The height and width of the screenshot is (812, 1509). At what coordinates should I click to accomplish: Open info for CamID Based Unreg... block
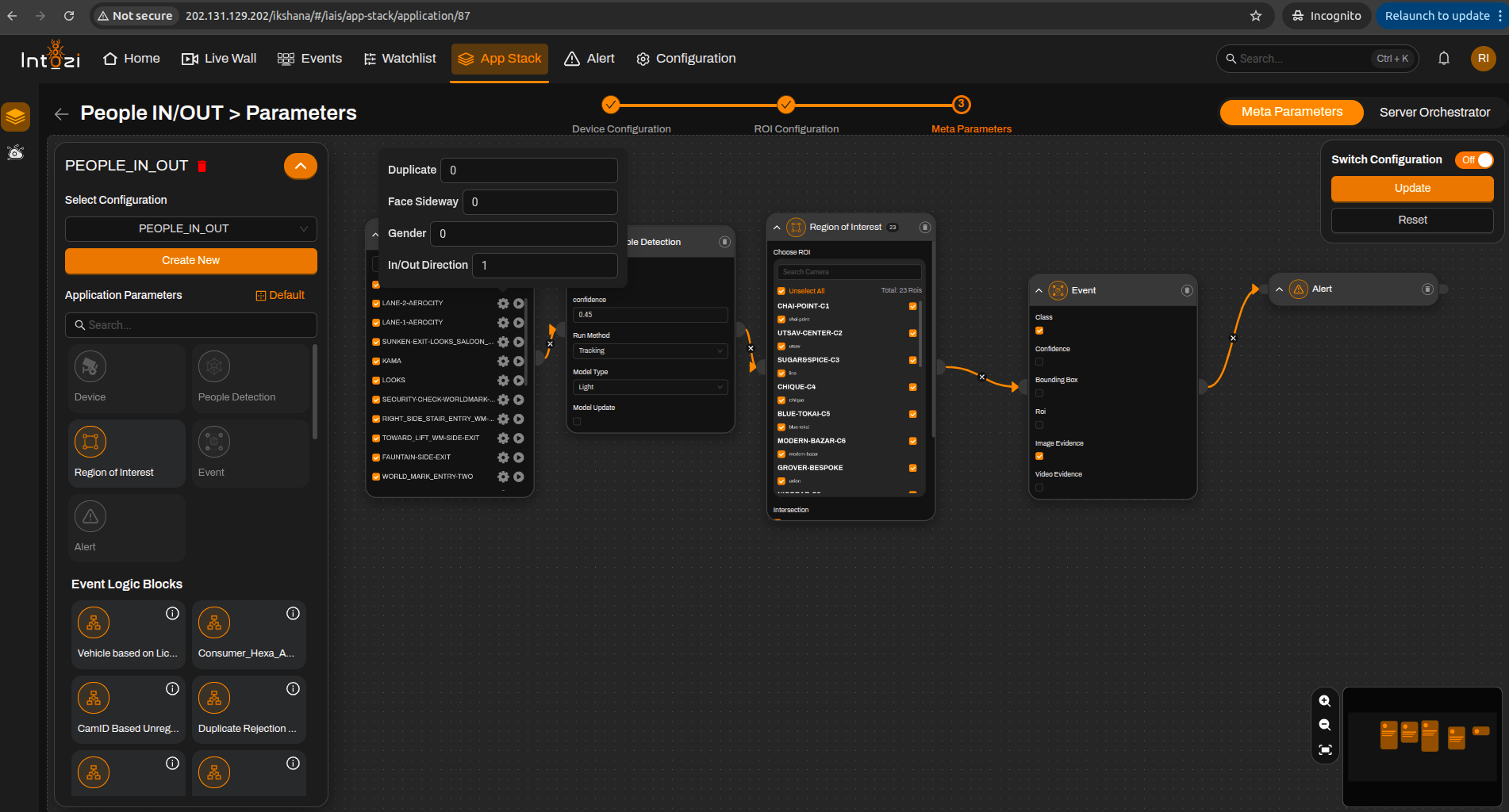coord(172,688)
